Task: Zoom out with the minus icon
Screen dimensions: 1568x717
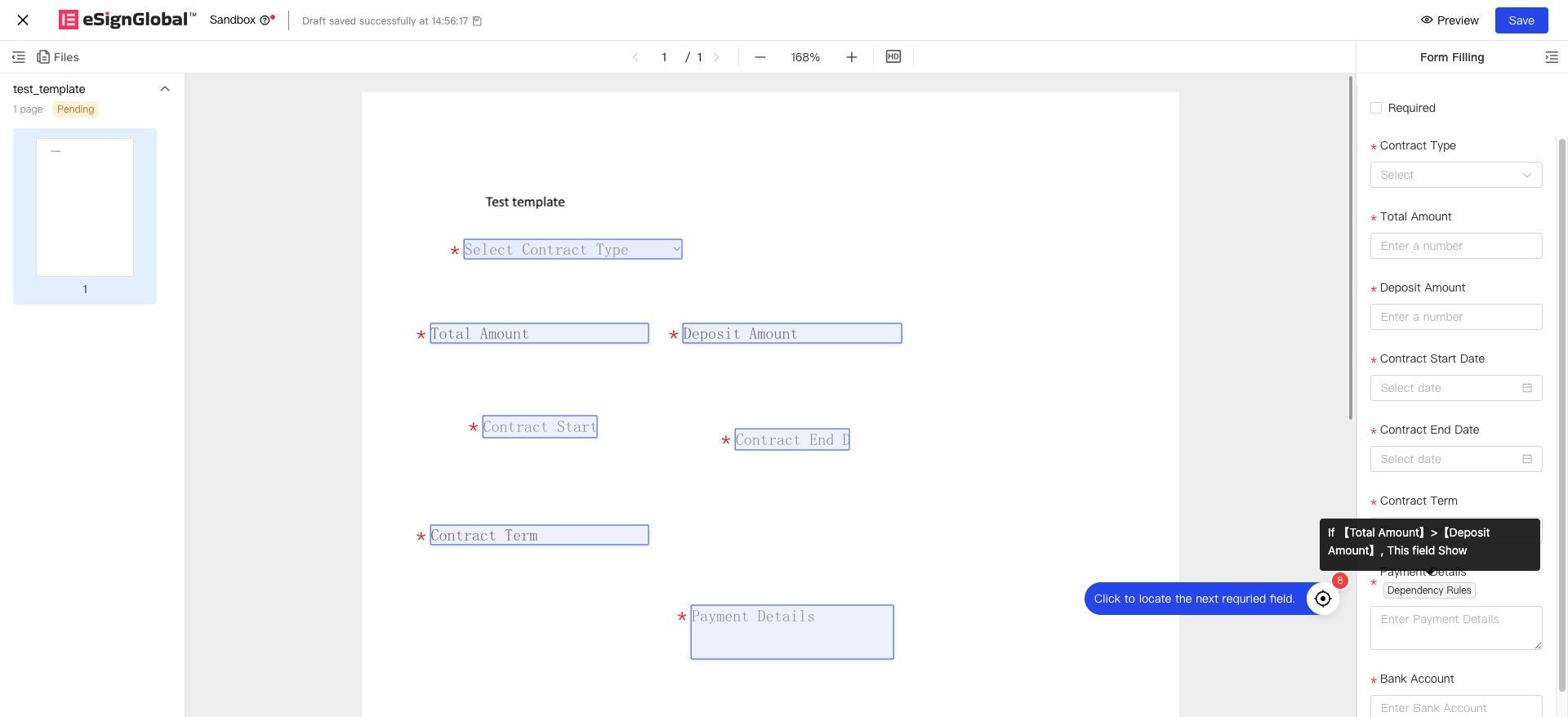Action: [x=759, y=57]
